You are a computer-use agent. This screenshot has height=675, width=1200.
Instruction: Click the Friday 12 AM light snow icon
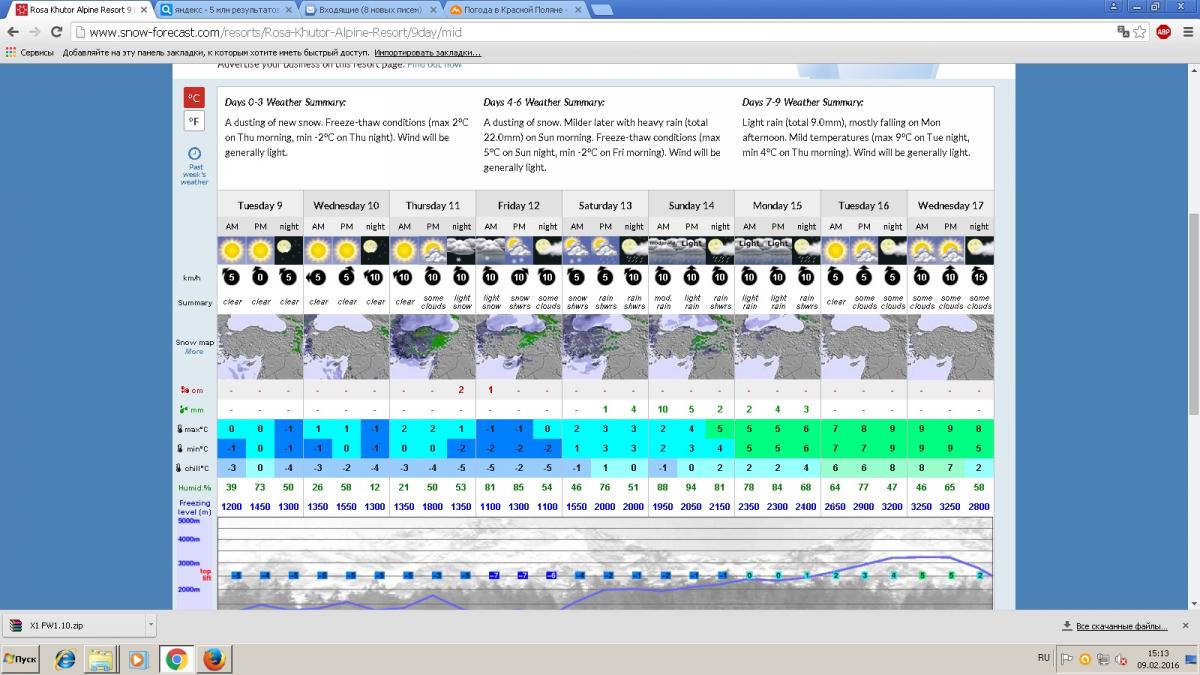click(x=490, y=250)
